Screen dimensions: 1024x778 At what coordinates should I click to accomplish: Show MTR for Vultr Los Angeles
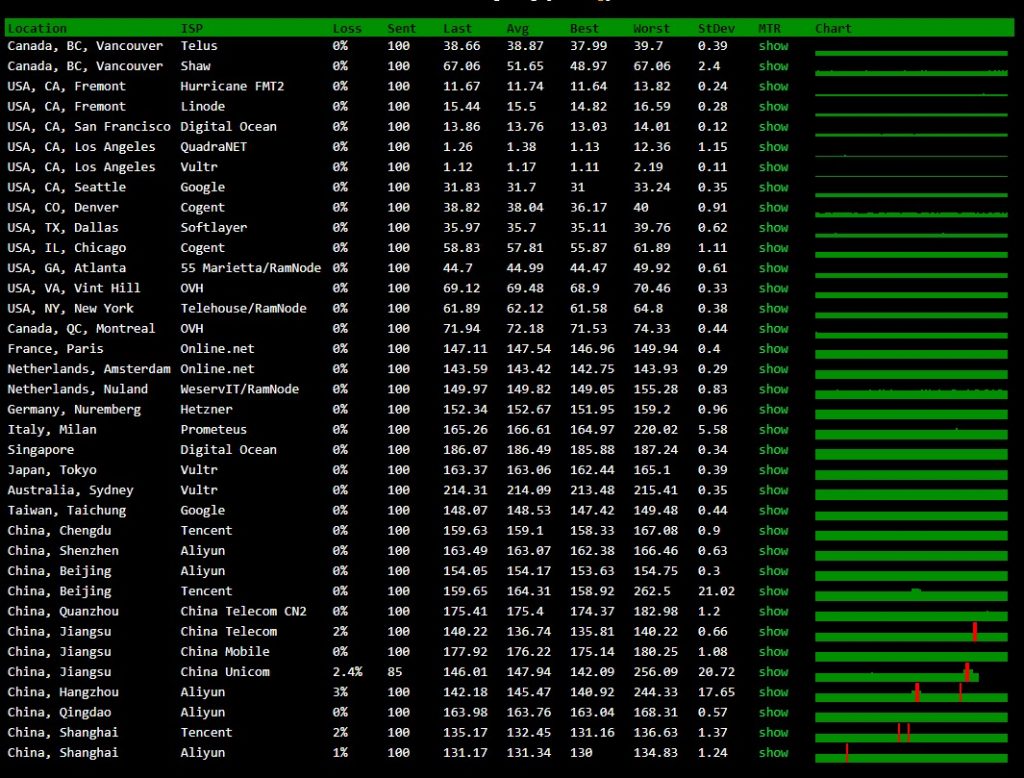coord(773,167)
